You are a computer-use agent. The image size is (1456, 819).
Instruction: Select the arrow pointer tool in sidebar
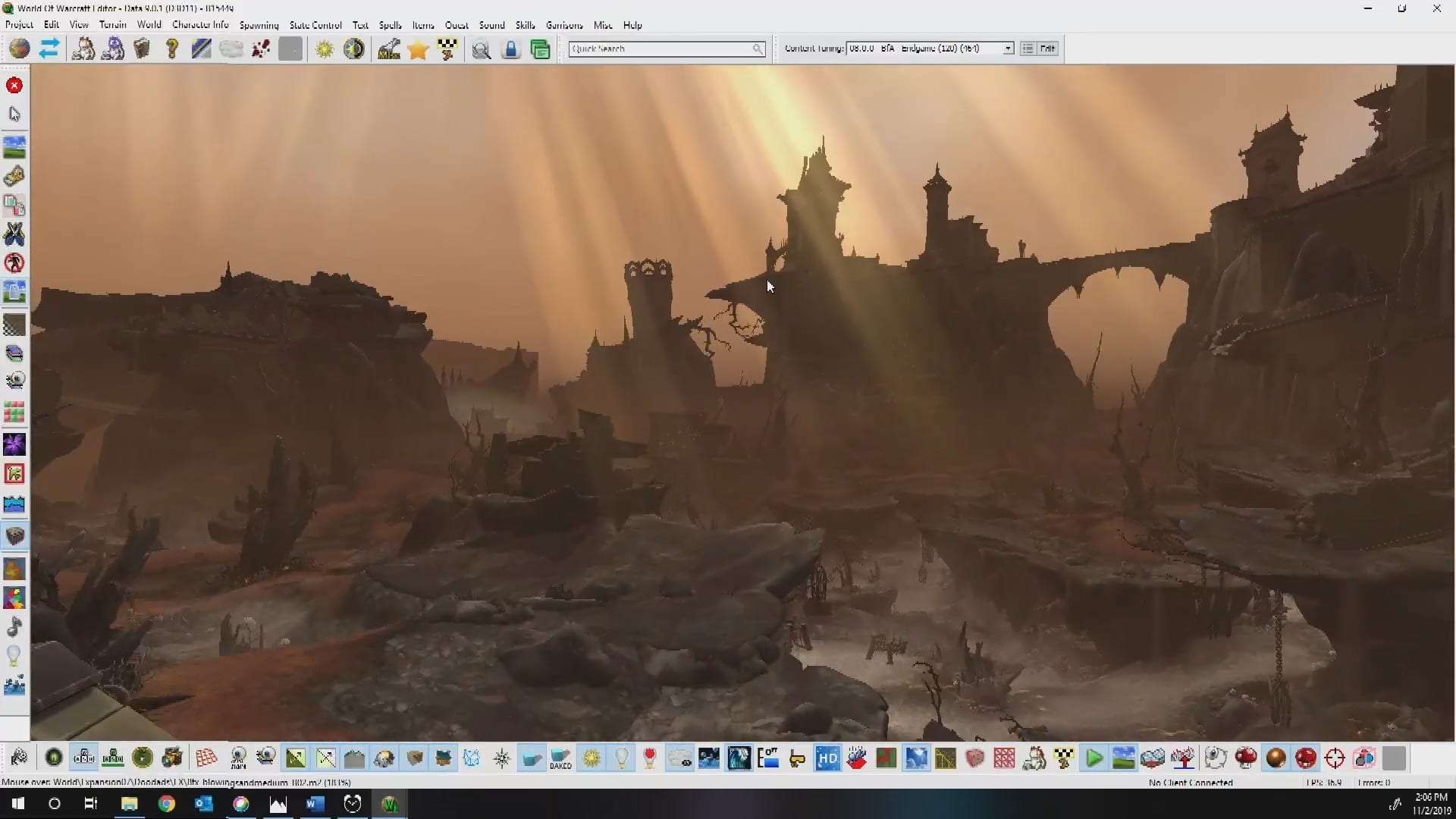click(x=14, y=114)
